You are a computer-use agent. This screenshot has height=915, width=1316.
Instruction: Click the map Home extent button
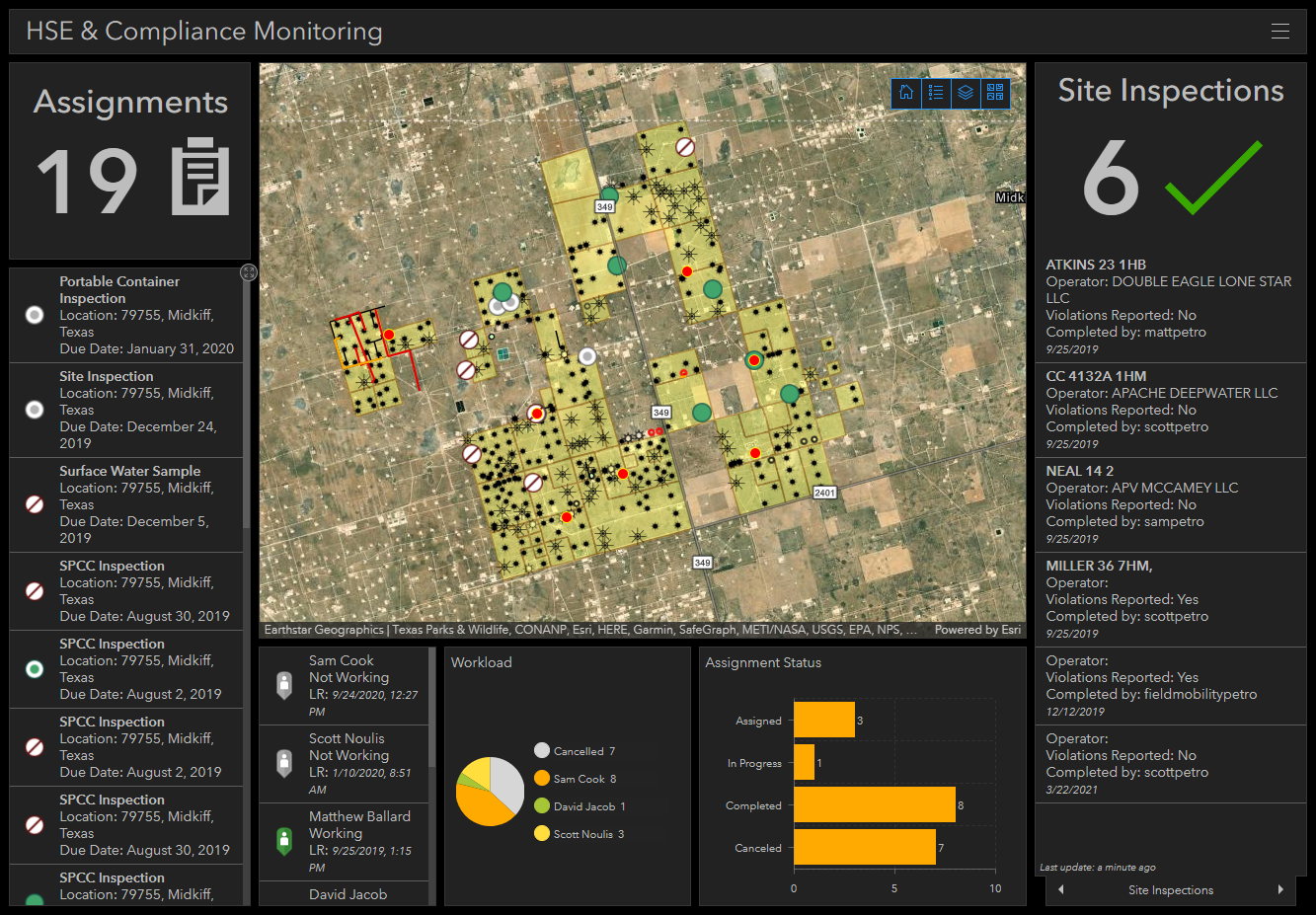coord(906,93)
